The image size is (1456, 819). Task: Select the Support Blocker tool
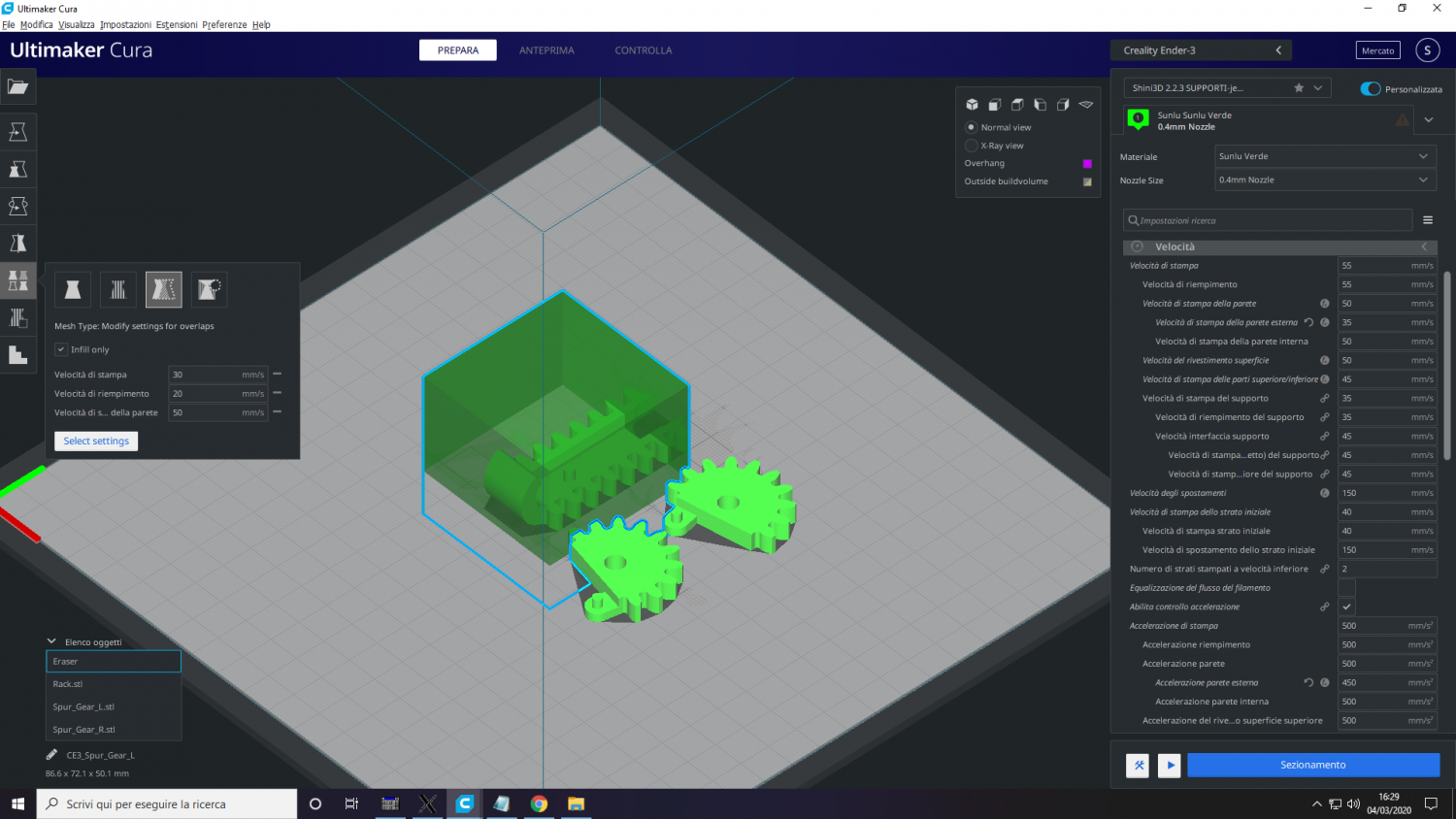coord(17,318)
